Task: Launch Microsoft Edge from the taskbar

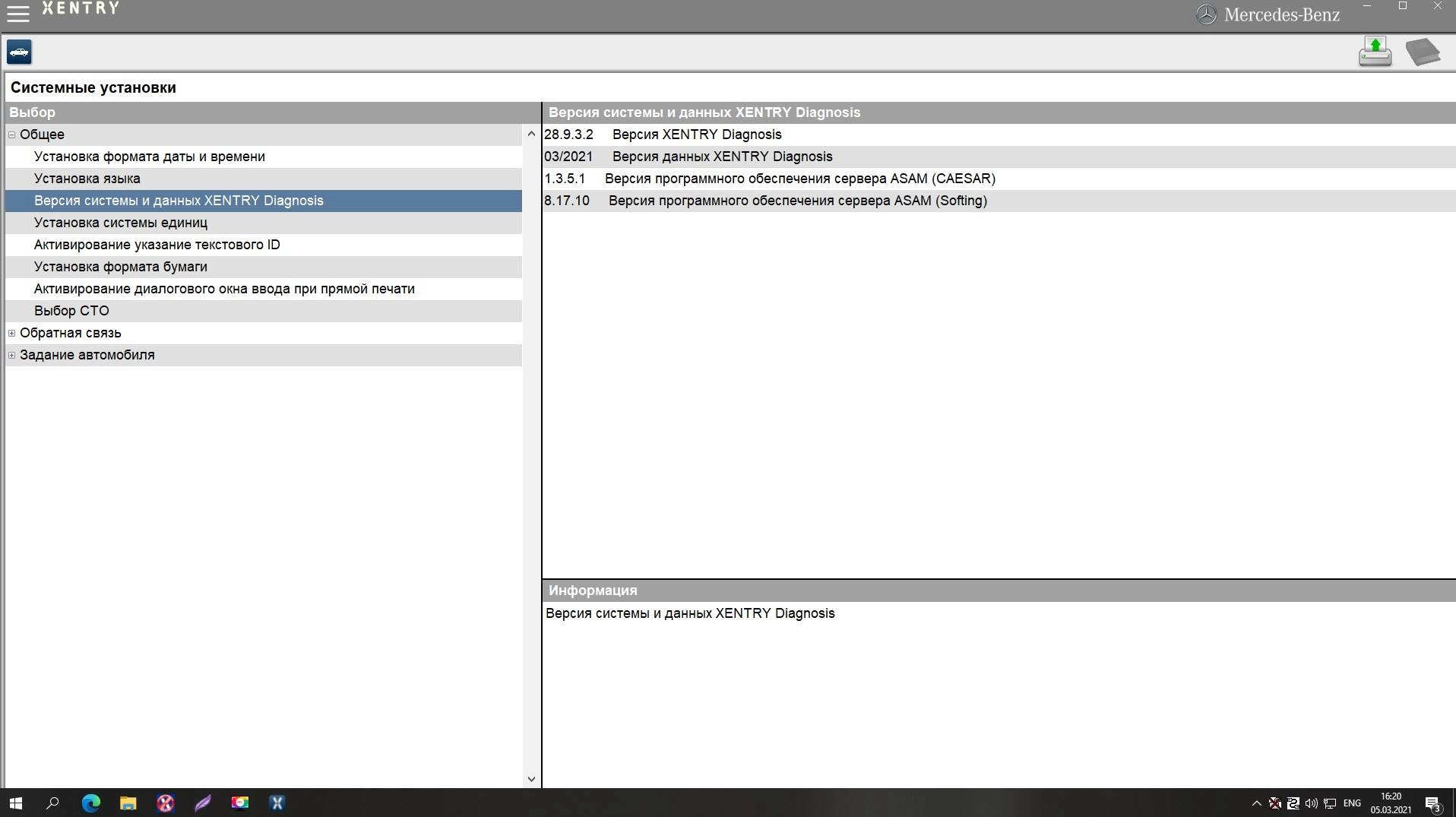Action: point(90,803)
